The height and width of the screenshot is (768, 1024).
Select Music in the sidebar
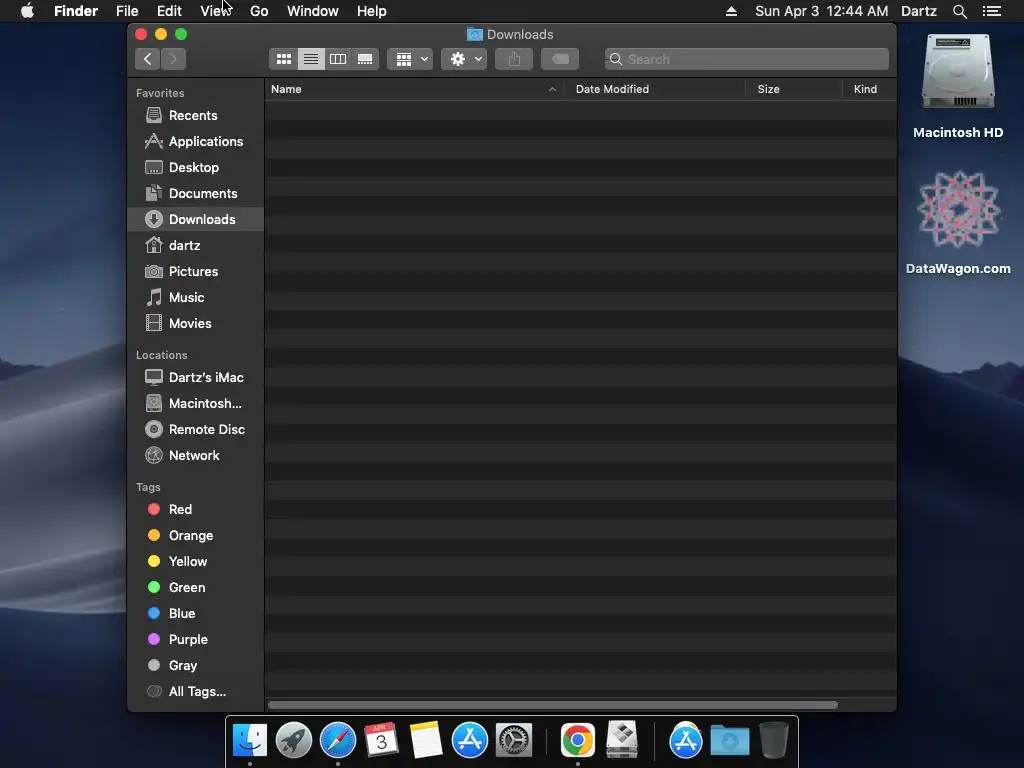pyautogui.click(x=195, y=298)
